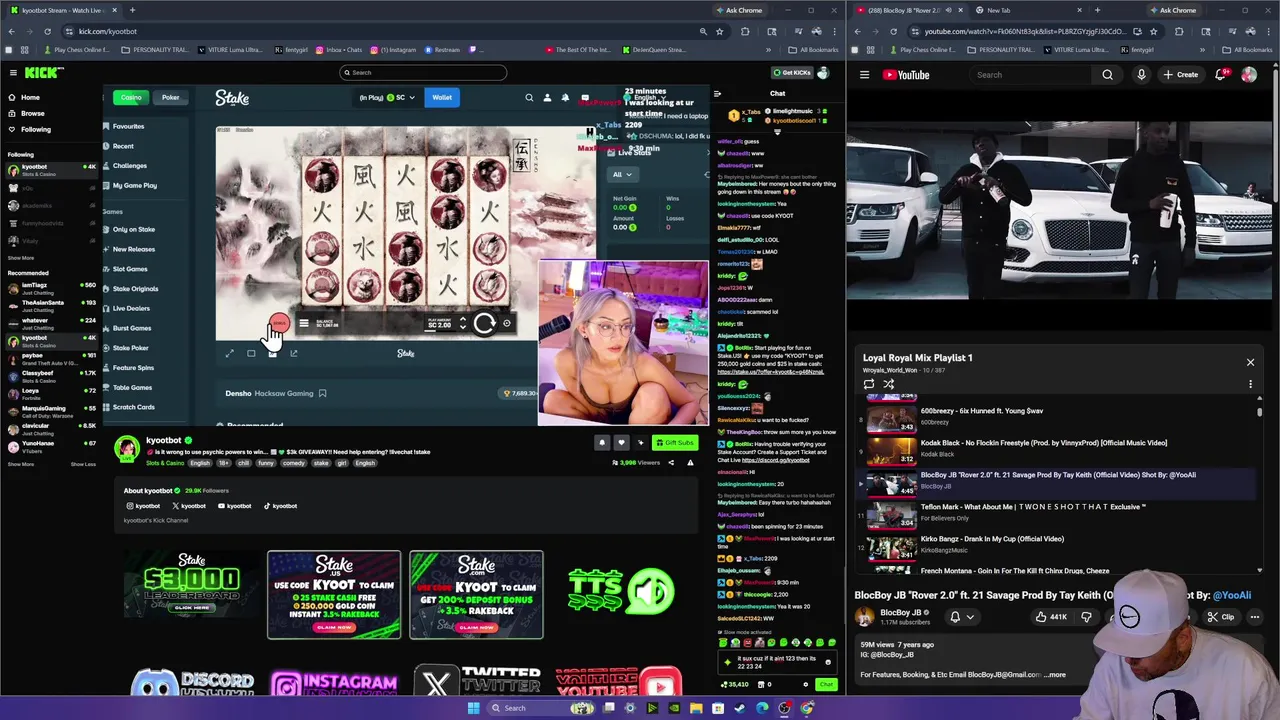Click the YouTube search box
Screen dimensions: 1280x720
pyautogui.click(x=1030, y=75)
